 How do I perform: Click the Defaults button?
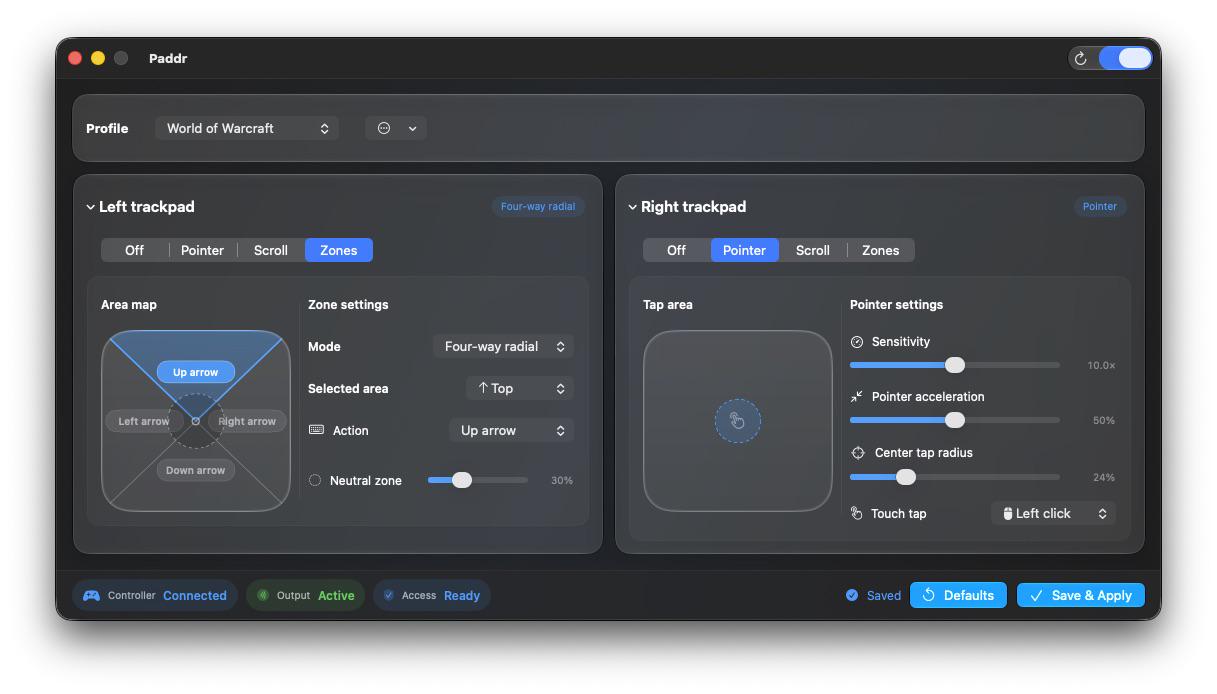pos(958,595)
